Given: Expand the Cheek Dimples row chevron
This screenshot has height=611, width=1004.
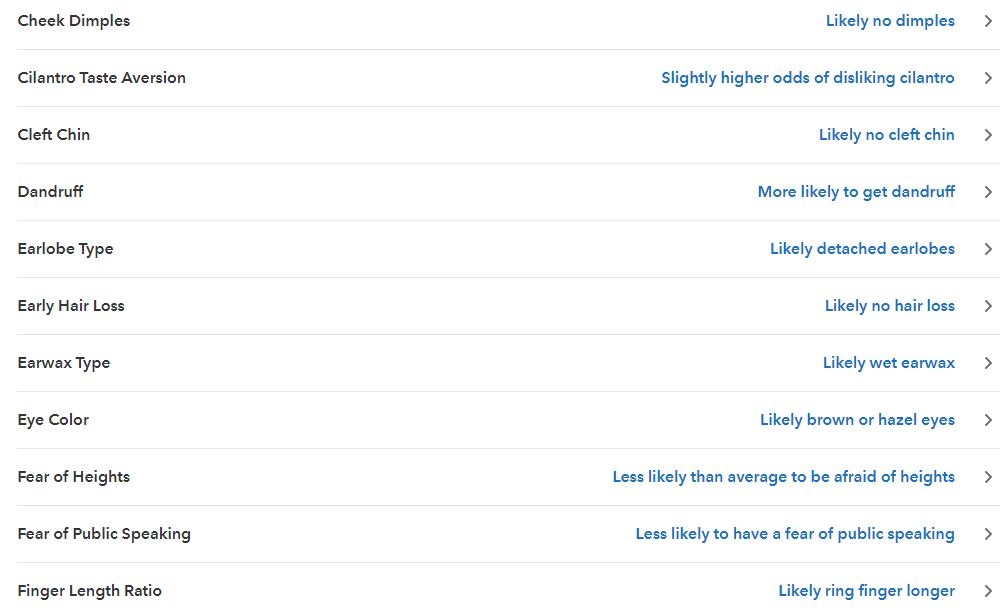Looking at the screenshot, I should tap(987, 21).
